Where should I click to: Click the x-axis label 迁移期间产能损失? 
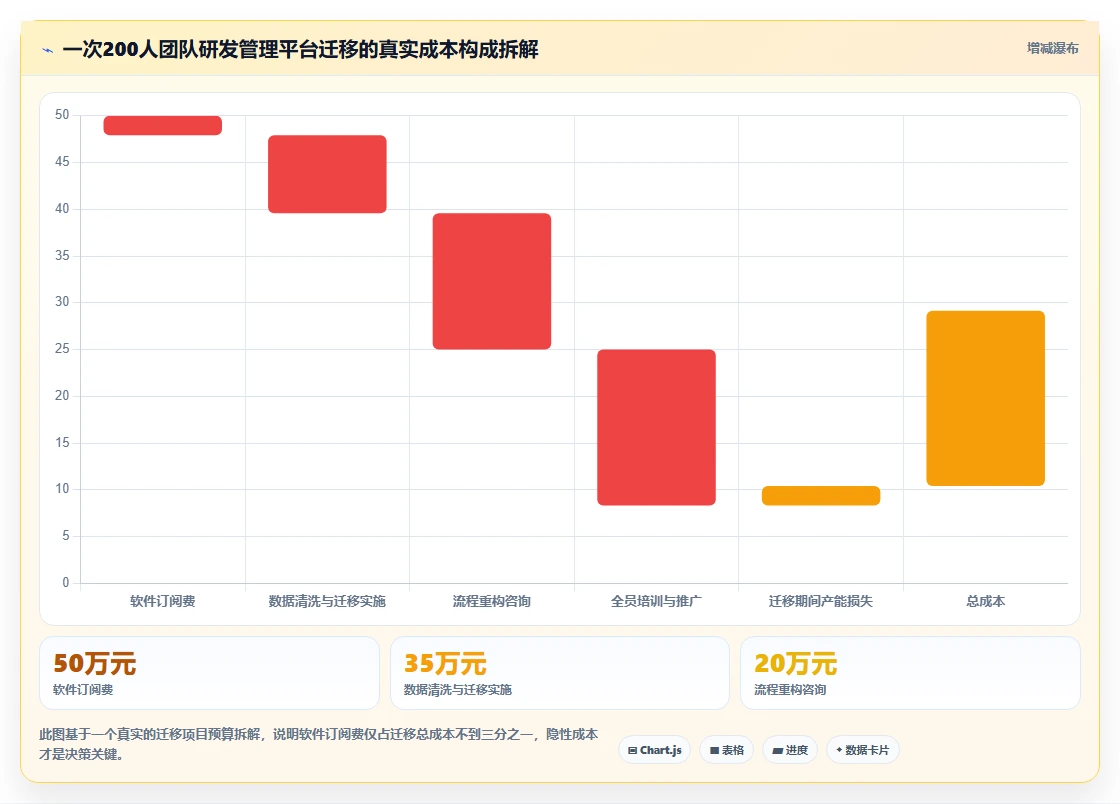(821, 601)
